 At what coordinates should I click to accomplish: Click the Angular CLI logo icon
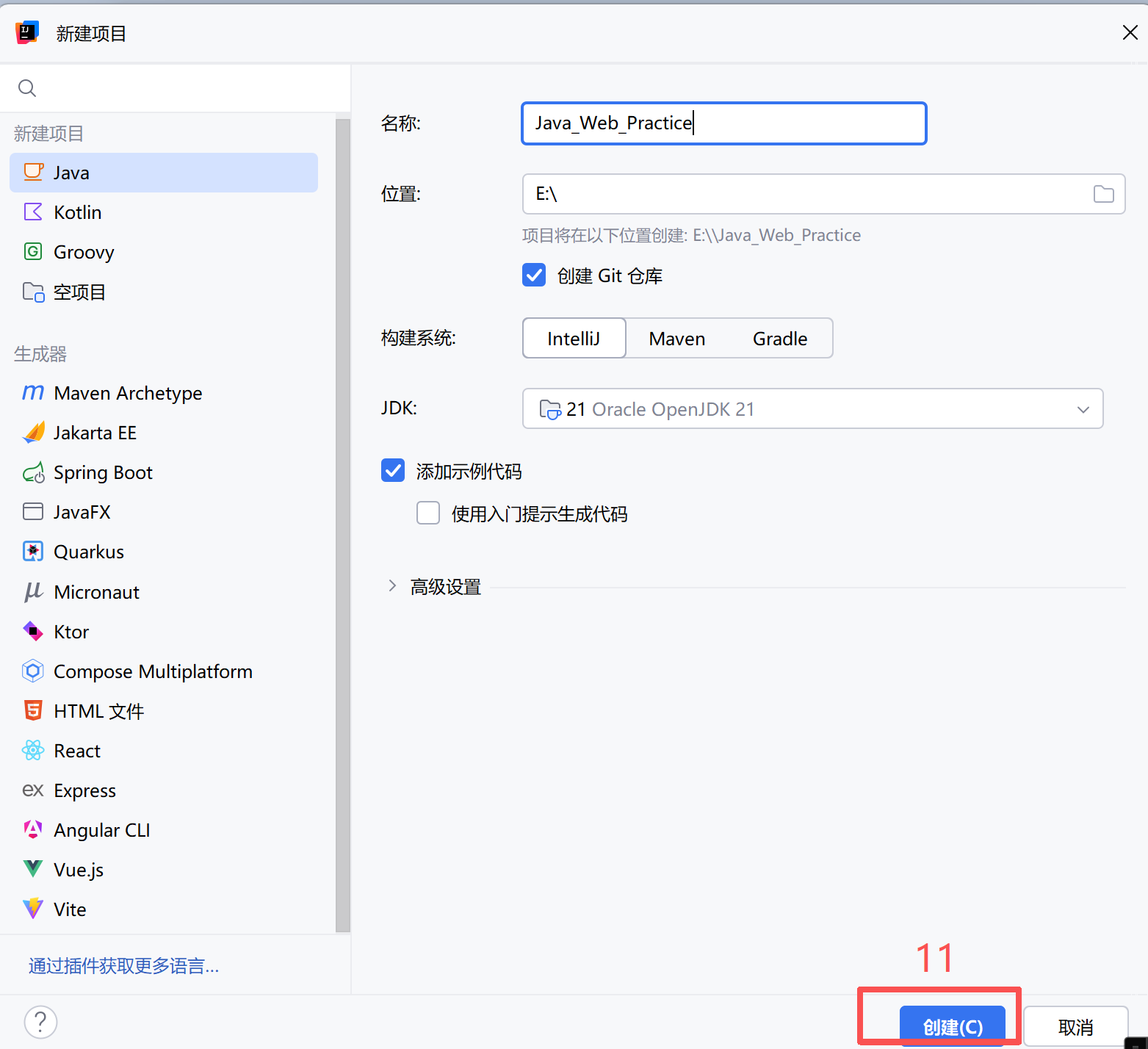click(x=33, y=829)
